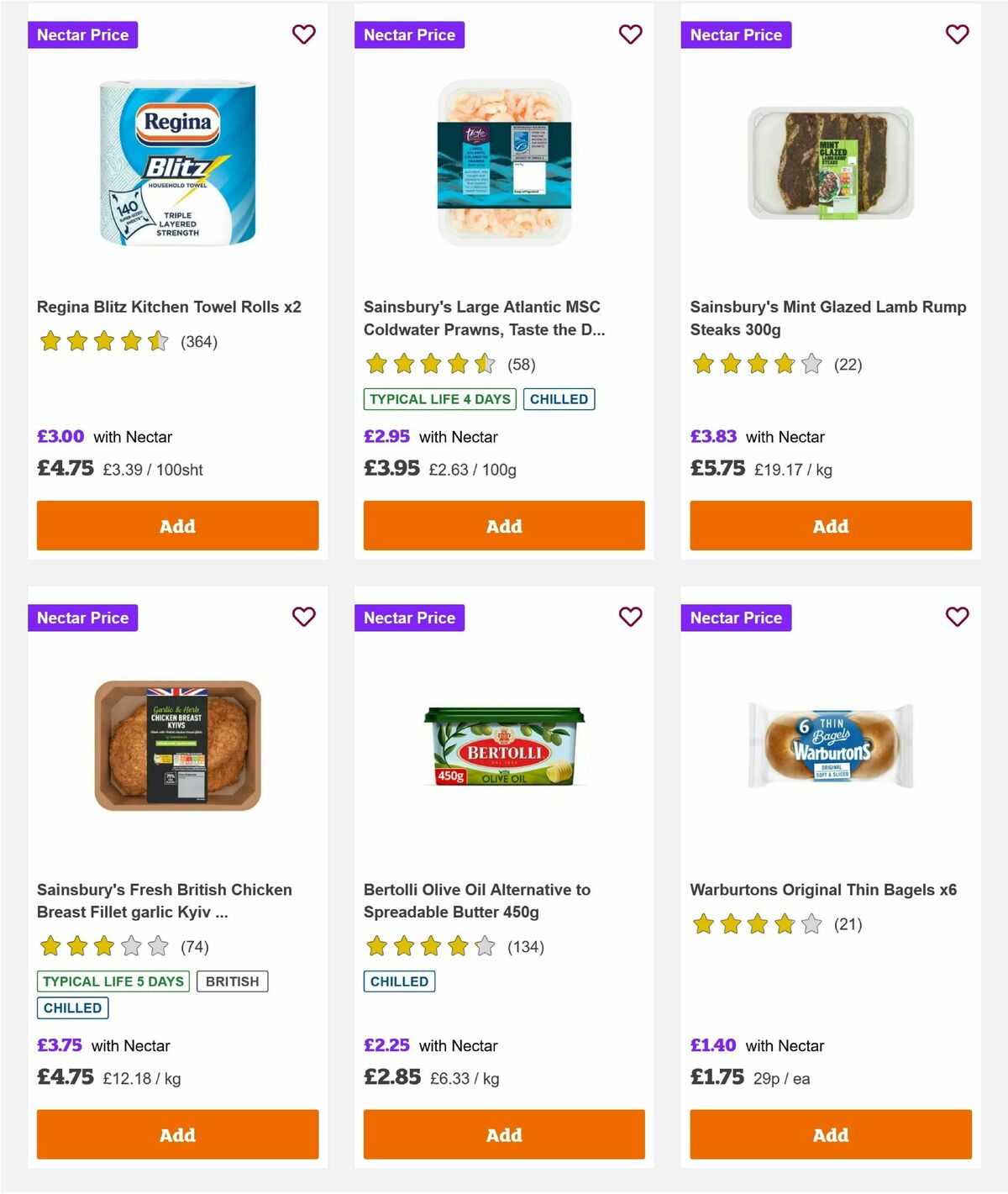
Task: Open the Regina Blitz product page via its title
Action: point(171,307)
